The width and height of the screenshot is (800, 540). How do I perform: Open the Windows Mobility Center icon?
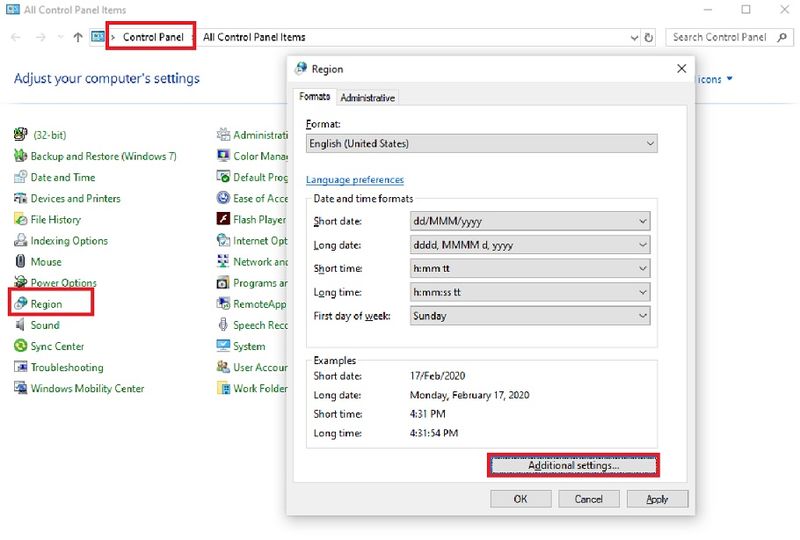tap(21, 388)
